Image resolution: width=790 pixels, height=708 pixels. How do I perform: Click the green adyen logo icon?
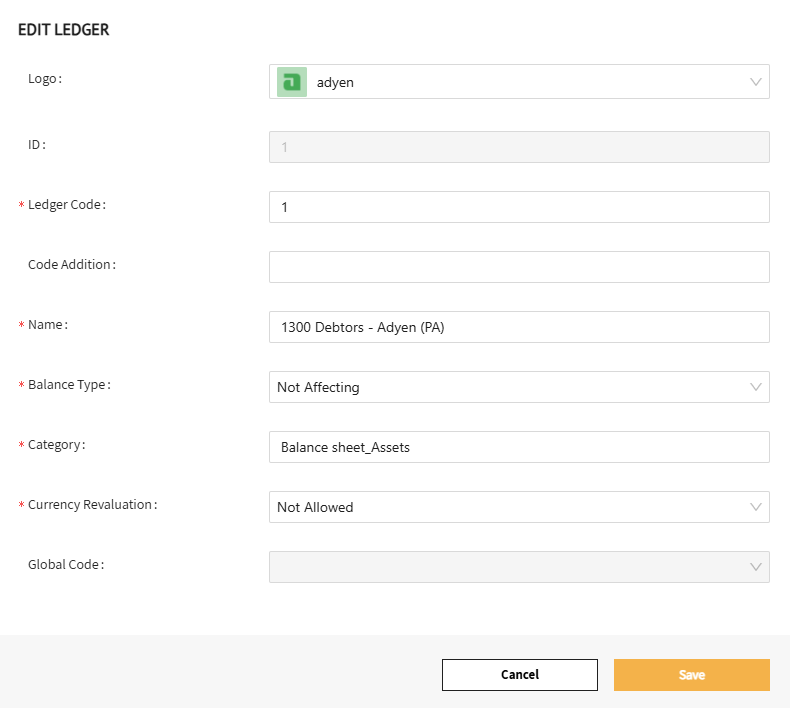point(291,82)
